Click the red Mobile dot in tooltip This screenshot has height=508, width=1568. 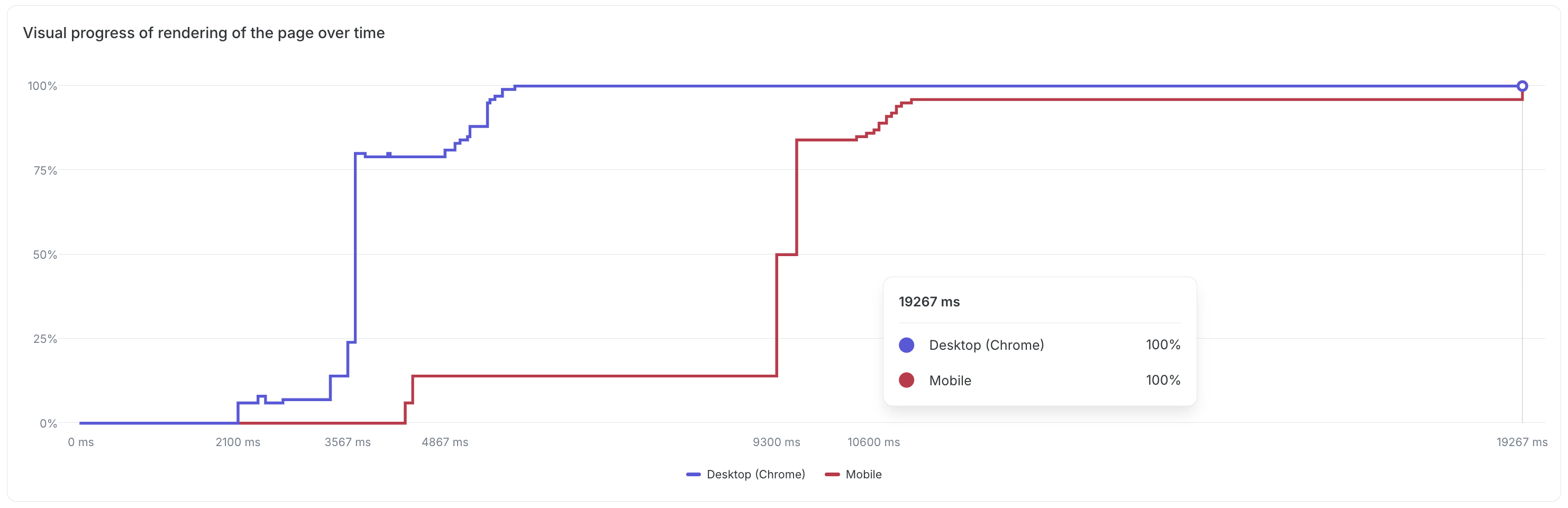906,380
